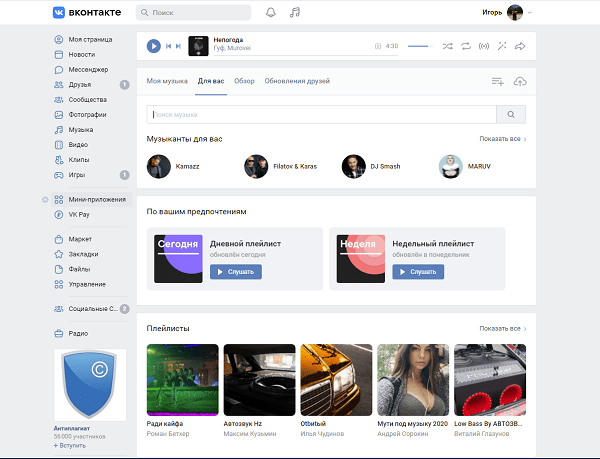Seek in the track progress bar
Viewport: 600px width, 459px height.
[305, 55]
